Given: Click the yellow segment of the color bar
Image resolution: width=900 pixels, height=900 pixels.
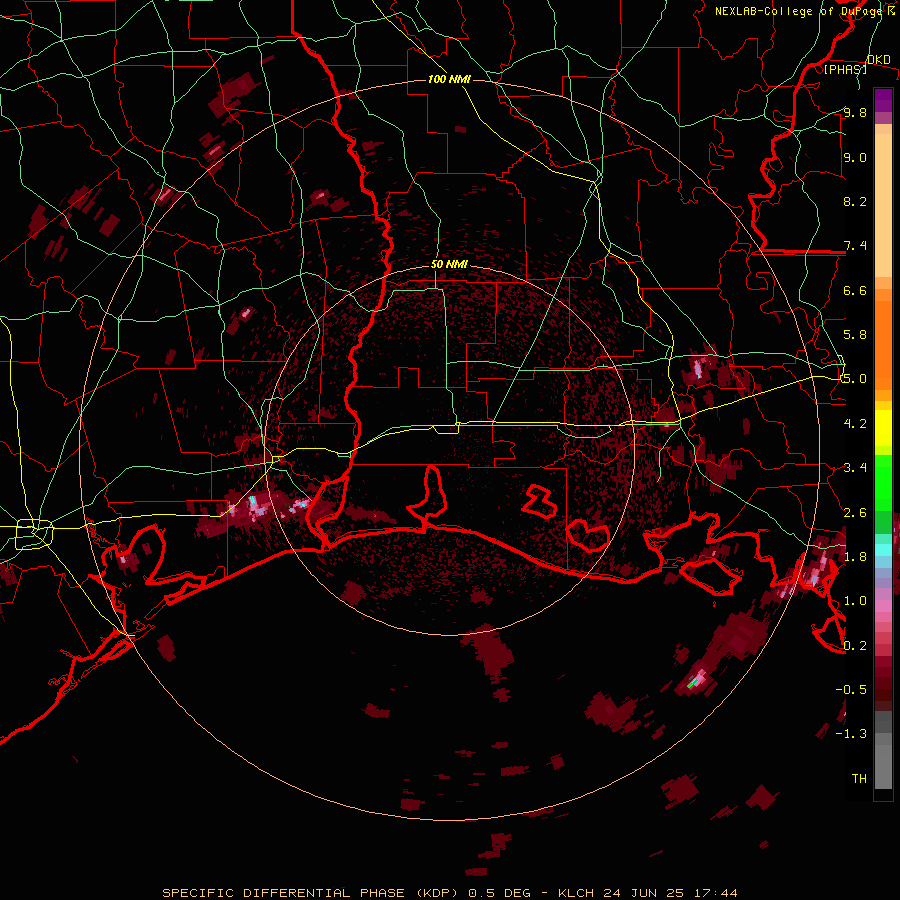Looking at the screenshot, I should click(x=883, y=428).
